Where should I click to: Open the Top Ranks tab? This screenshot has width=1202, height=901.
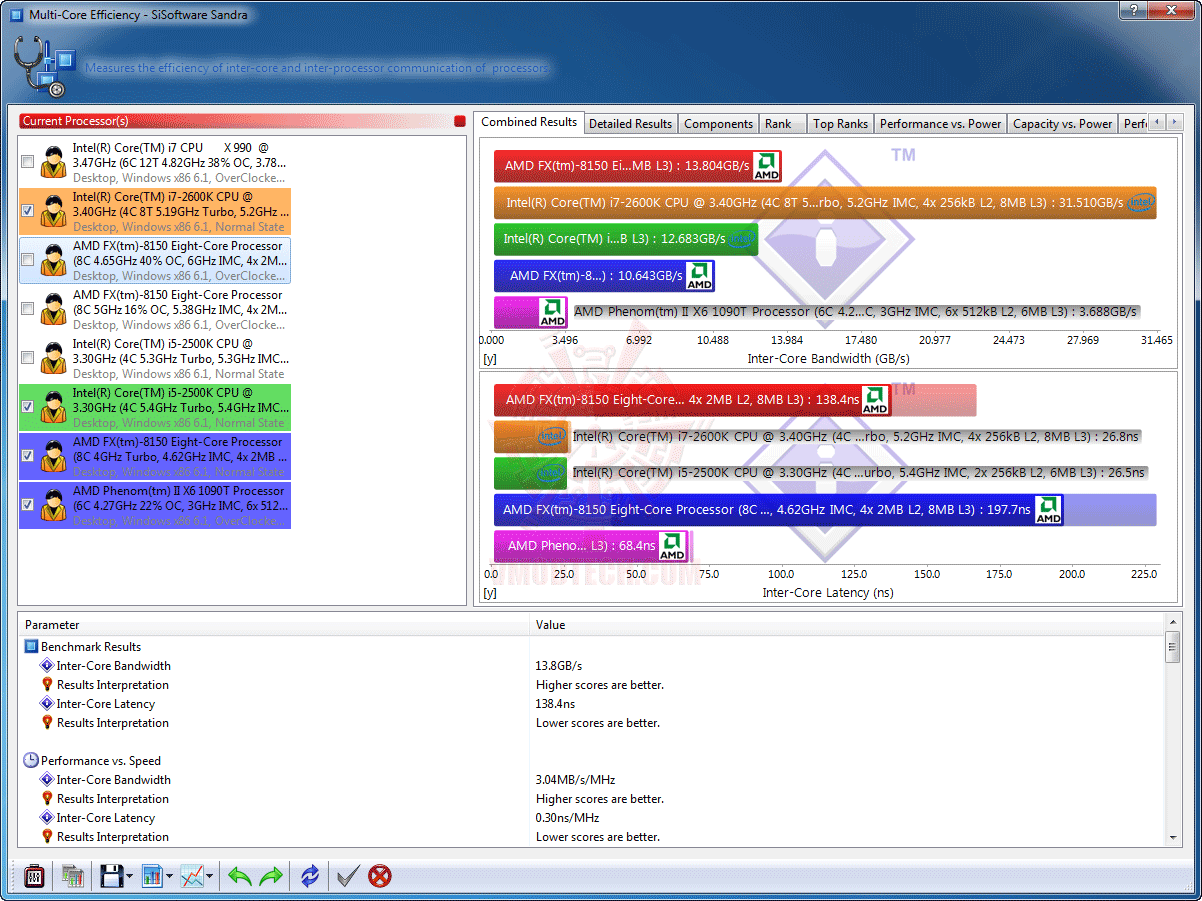tap(840, 124)
